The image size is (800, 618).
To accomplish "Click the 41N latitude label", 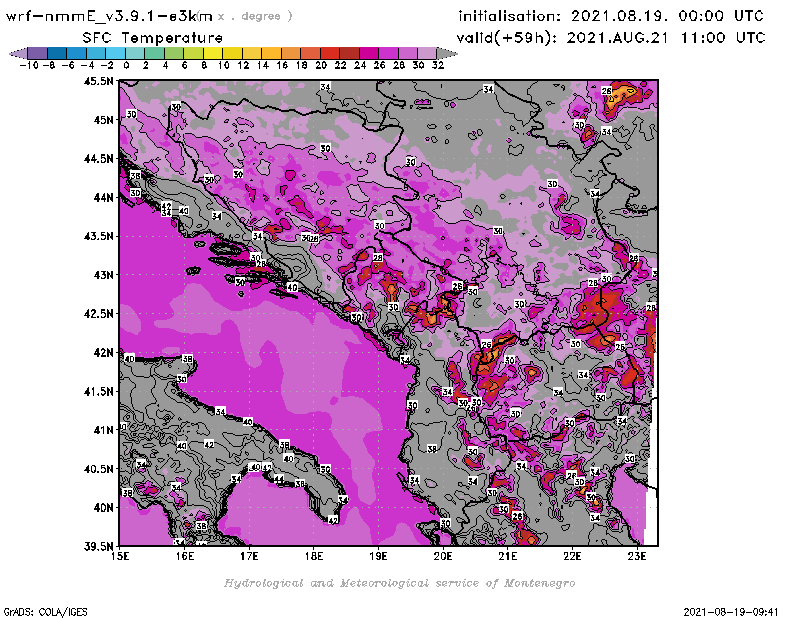I will (x=103, y=430).
